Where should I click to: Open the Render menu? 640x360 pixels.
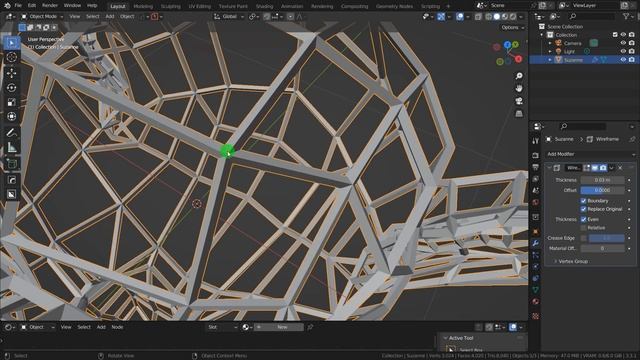click(x=50, y=6)
